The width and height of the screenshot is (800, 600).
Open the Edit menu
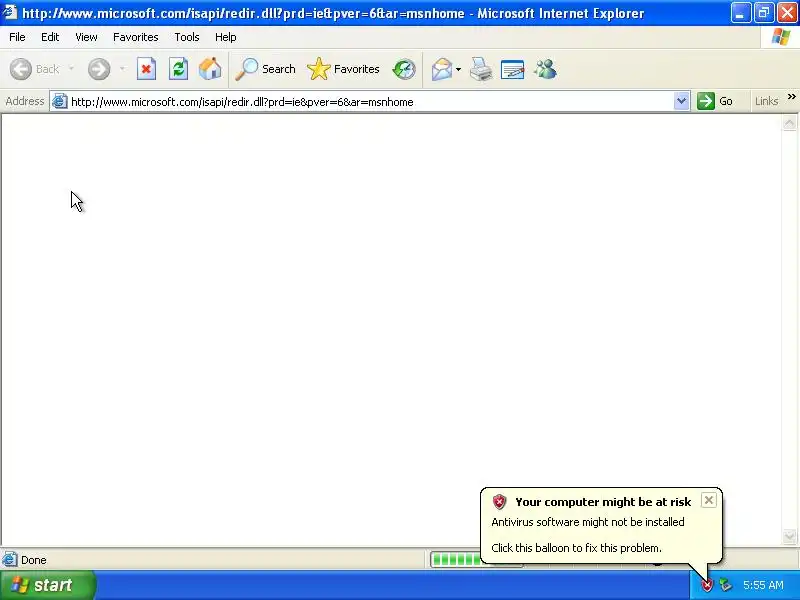point(50,37)
